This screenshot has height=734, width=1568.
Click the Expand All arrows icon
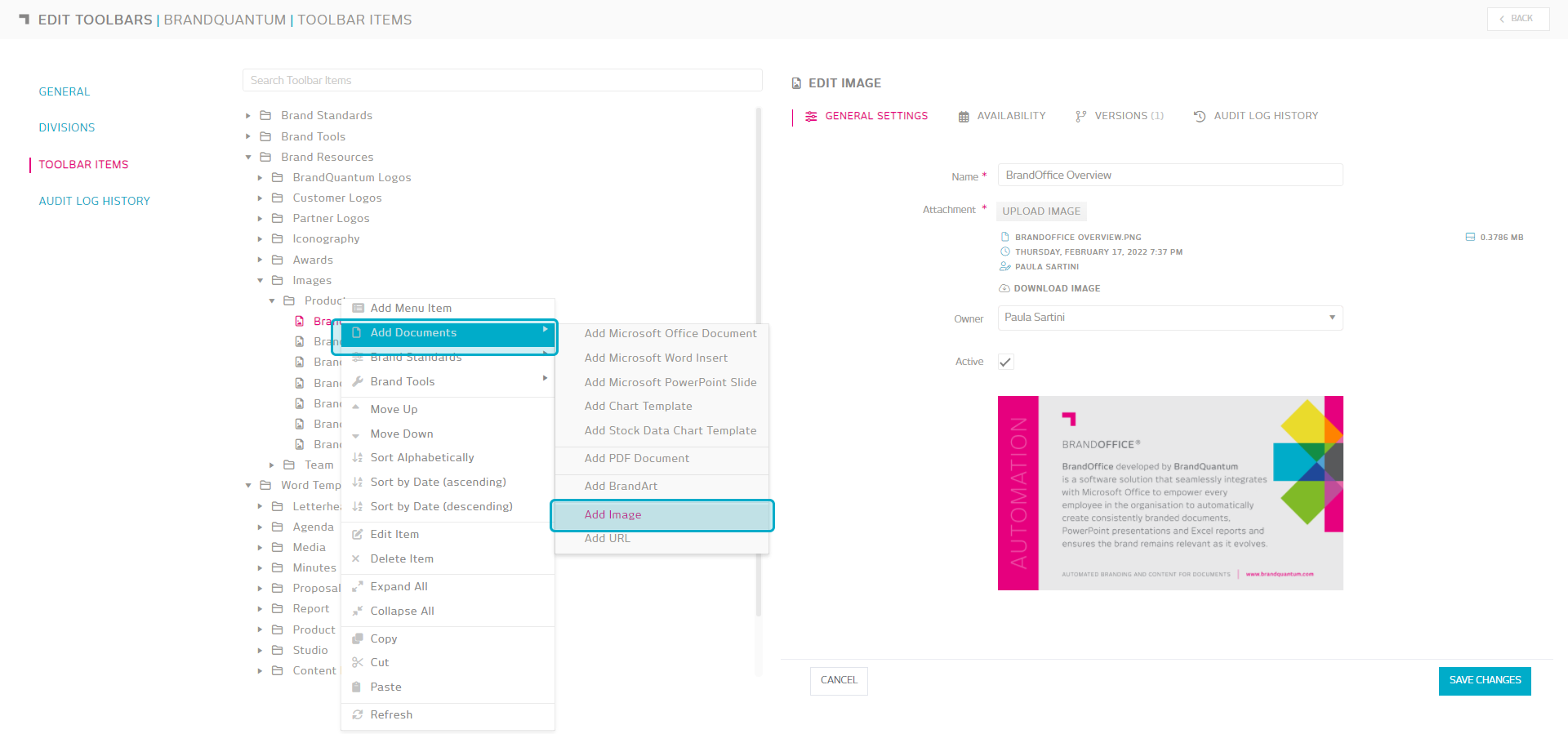pyautogui.click(x=358, y=586)
